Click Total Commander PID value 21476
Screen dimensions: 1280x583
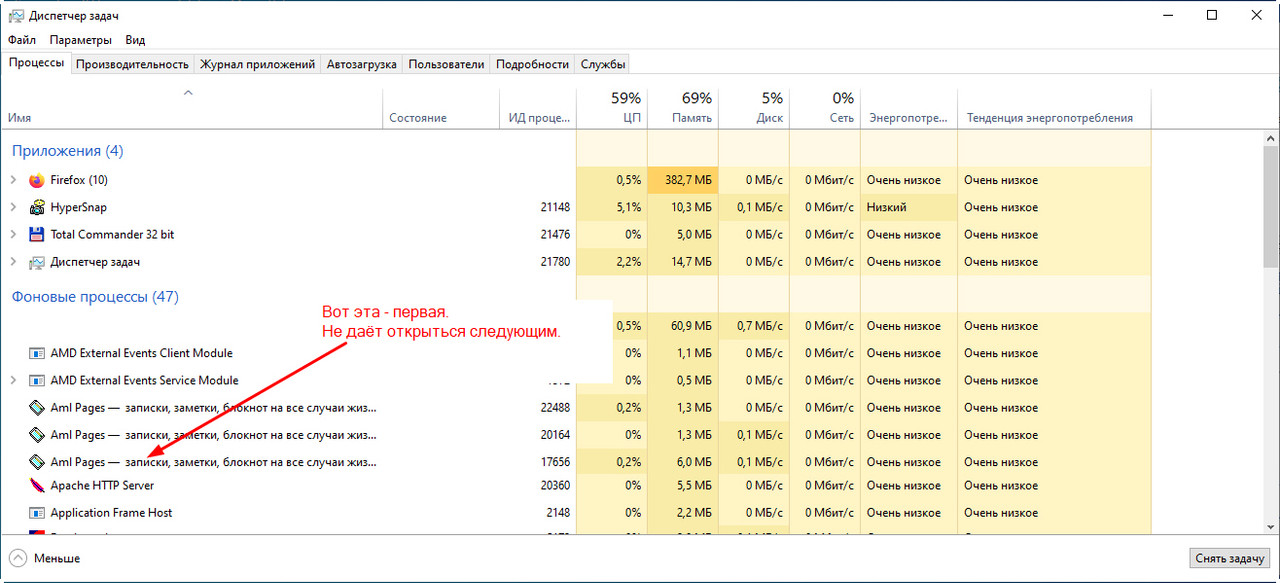point(555,234)
